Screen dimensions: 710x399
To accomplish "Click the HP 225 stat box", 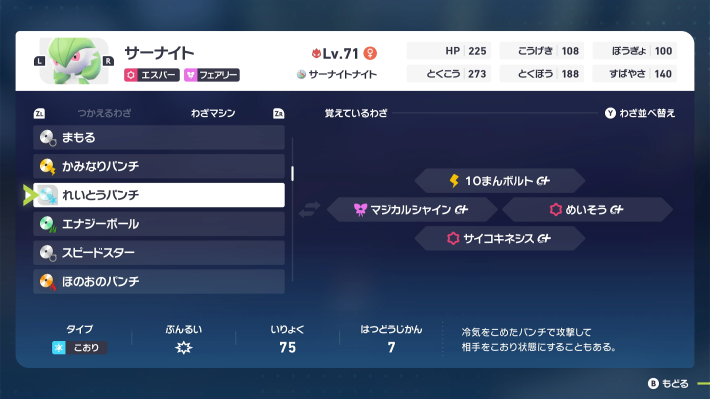I will click(448, 51).
